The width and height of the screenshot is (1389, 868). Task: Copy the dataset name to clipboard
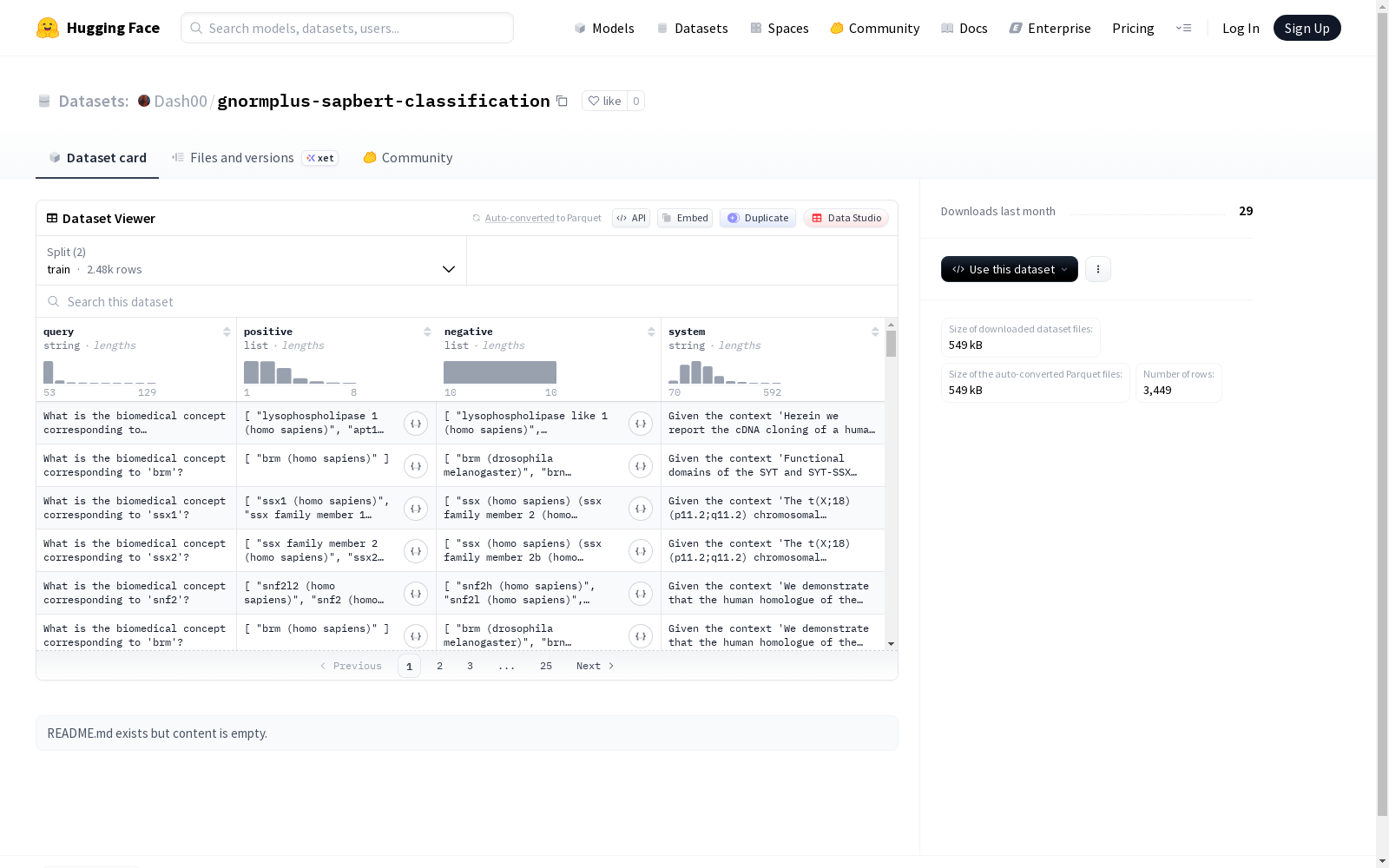pos(562,101)
